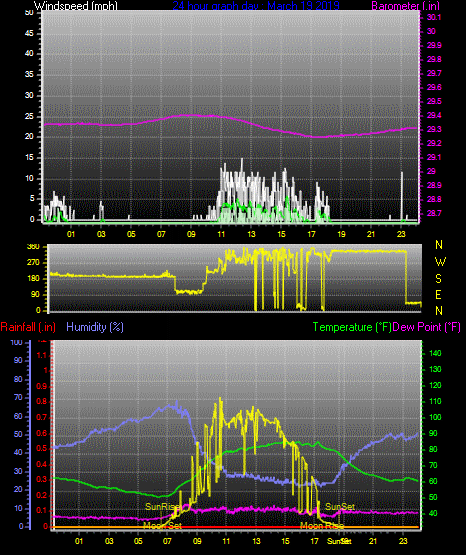Click the '29.3' barometer axis value
Screen dimensions: 466x555
tap(434, 130)
